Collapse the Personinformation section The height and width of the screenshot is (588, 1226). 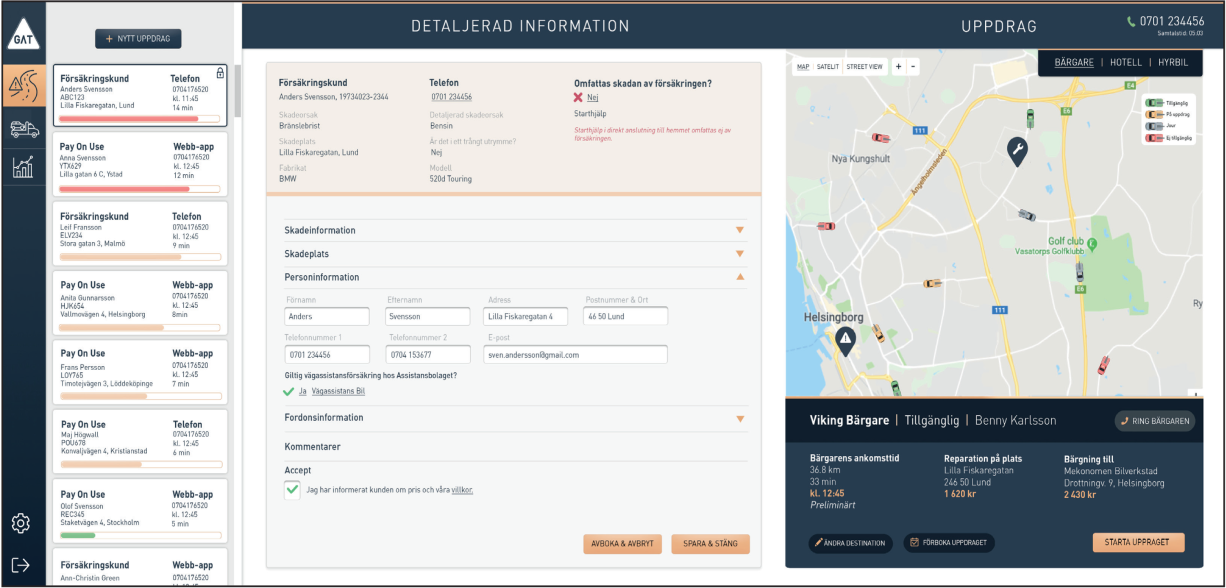tap(515, 277)
